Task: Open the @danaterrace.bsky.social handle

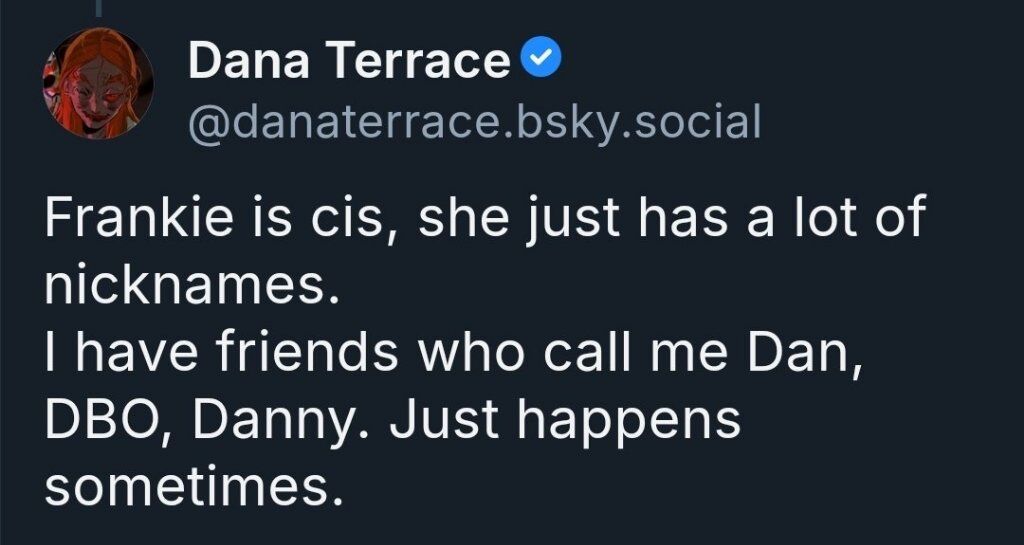Action: pyautogui.click(x=474, y=123)
